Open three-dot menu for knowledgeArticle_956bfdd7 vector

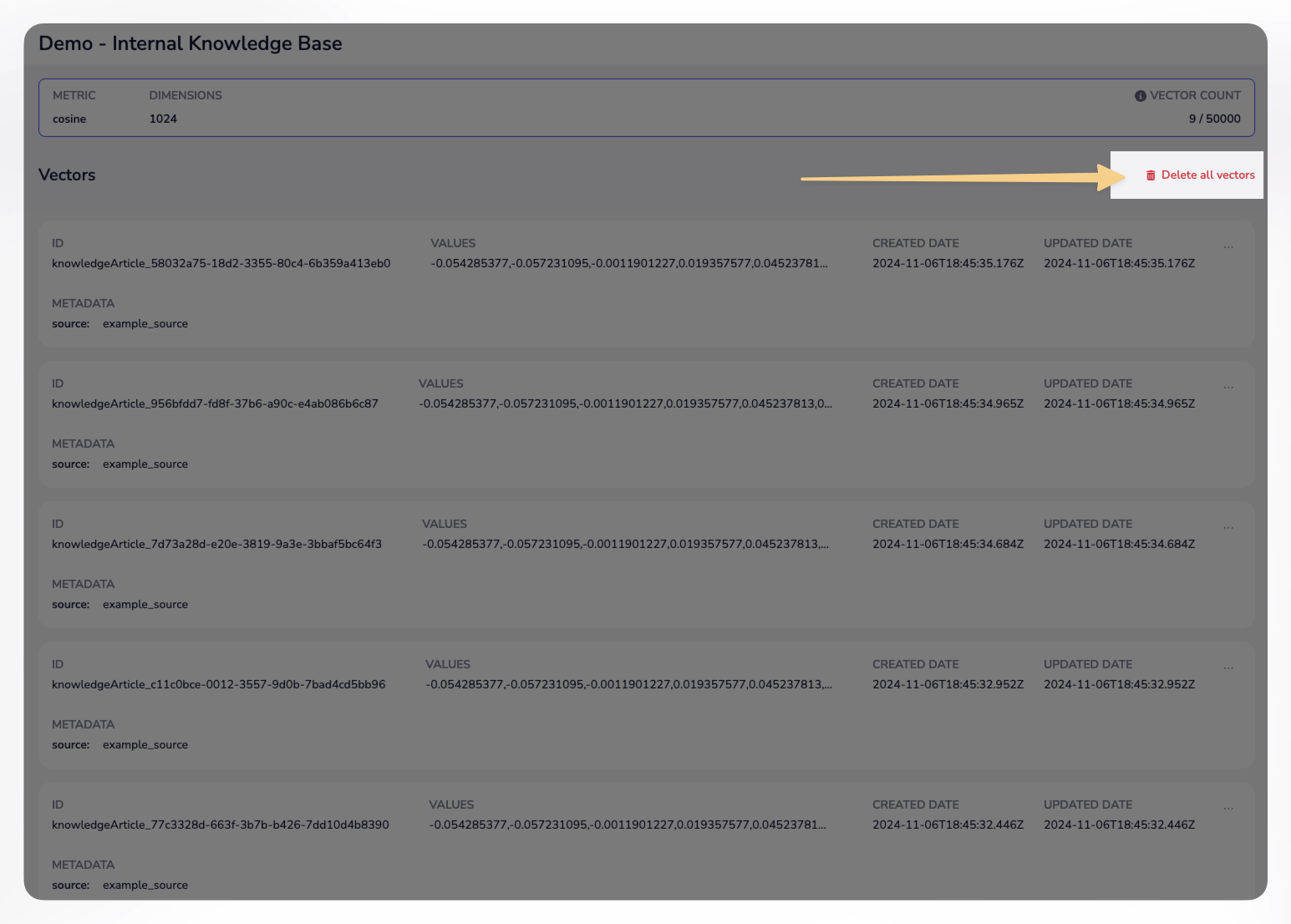point(1228,388)
